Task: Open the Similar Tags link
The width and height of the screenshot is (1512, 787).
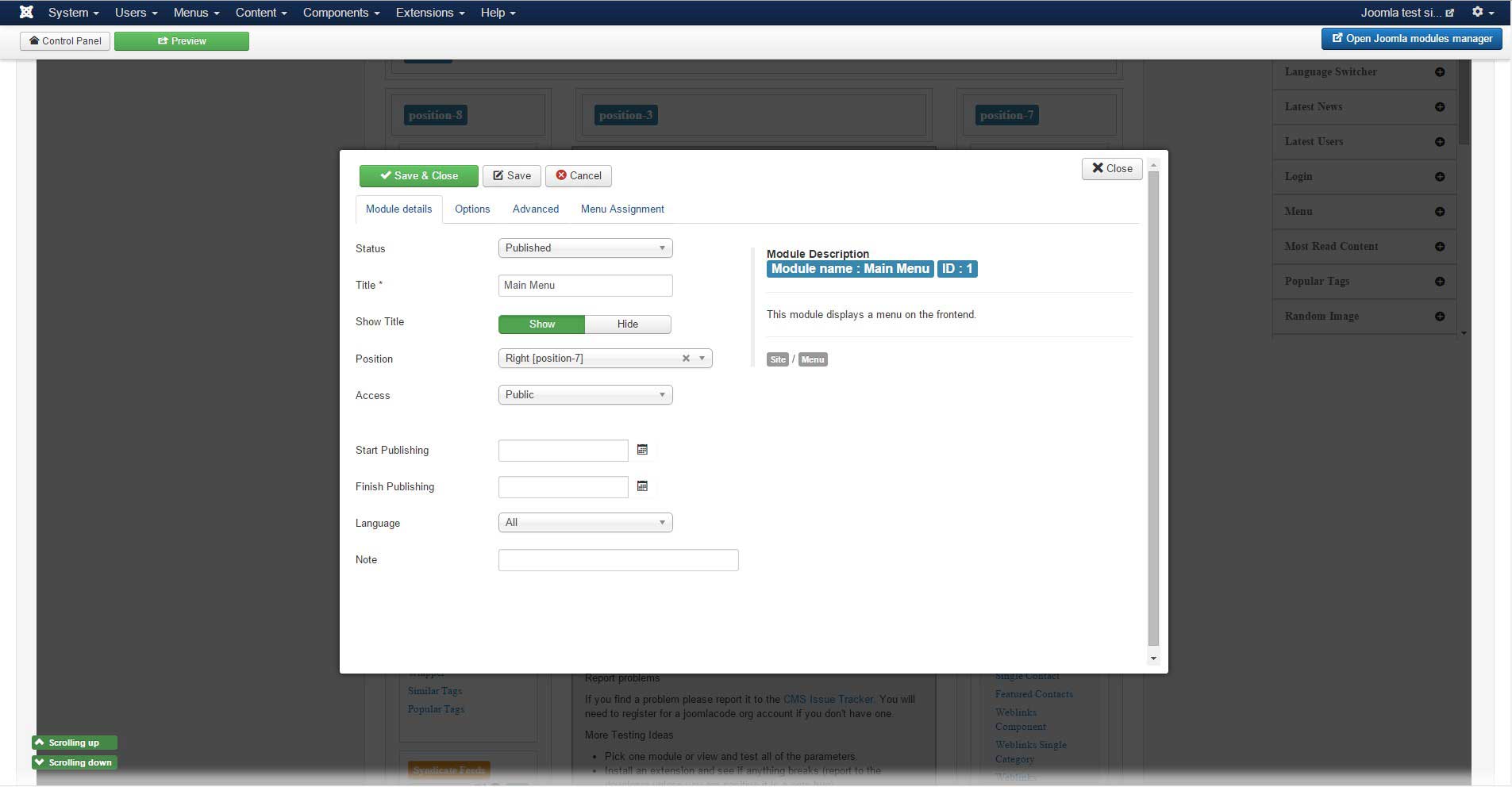Action: 435,691
